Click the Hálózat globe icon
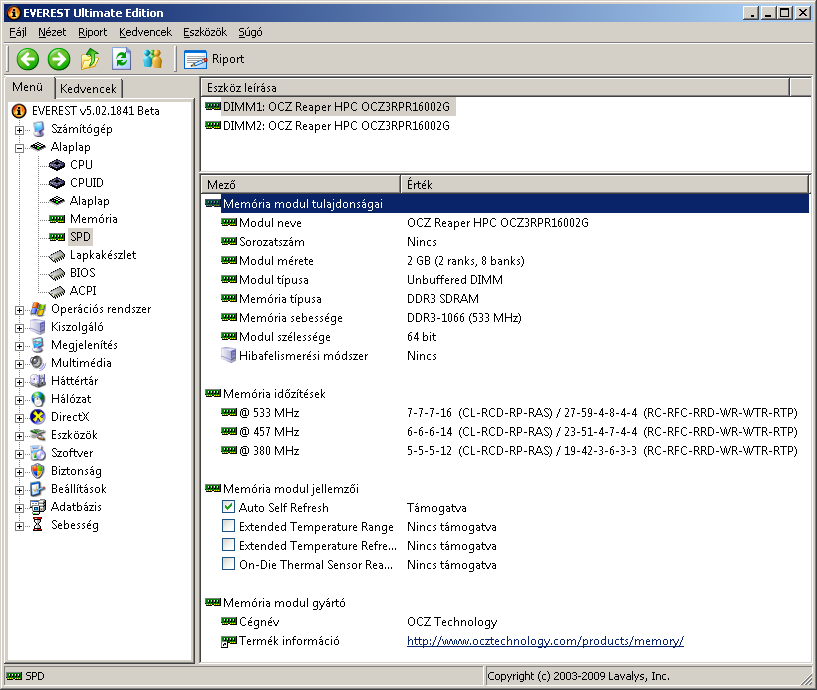The image size is (817, 690). 38,399
